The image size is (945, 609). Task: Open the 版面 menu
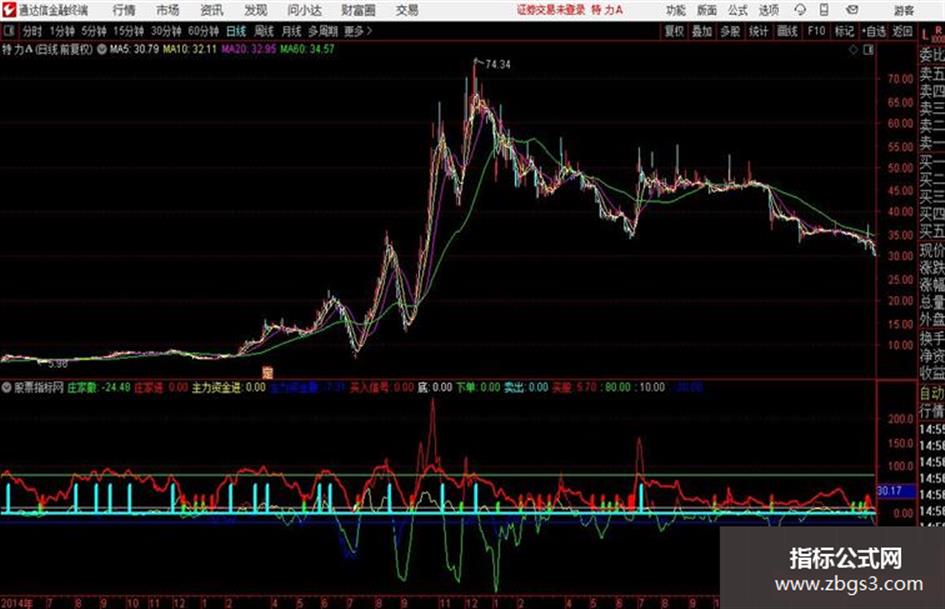[x=707, y=10]
